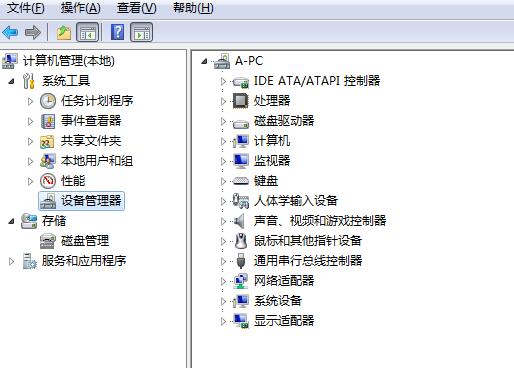This screenshot has height=368, width=514.
Task: Select the 性能 label in left tree
Action: pos(73,181)
